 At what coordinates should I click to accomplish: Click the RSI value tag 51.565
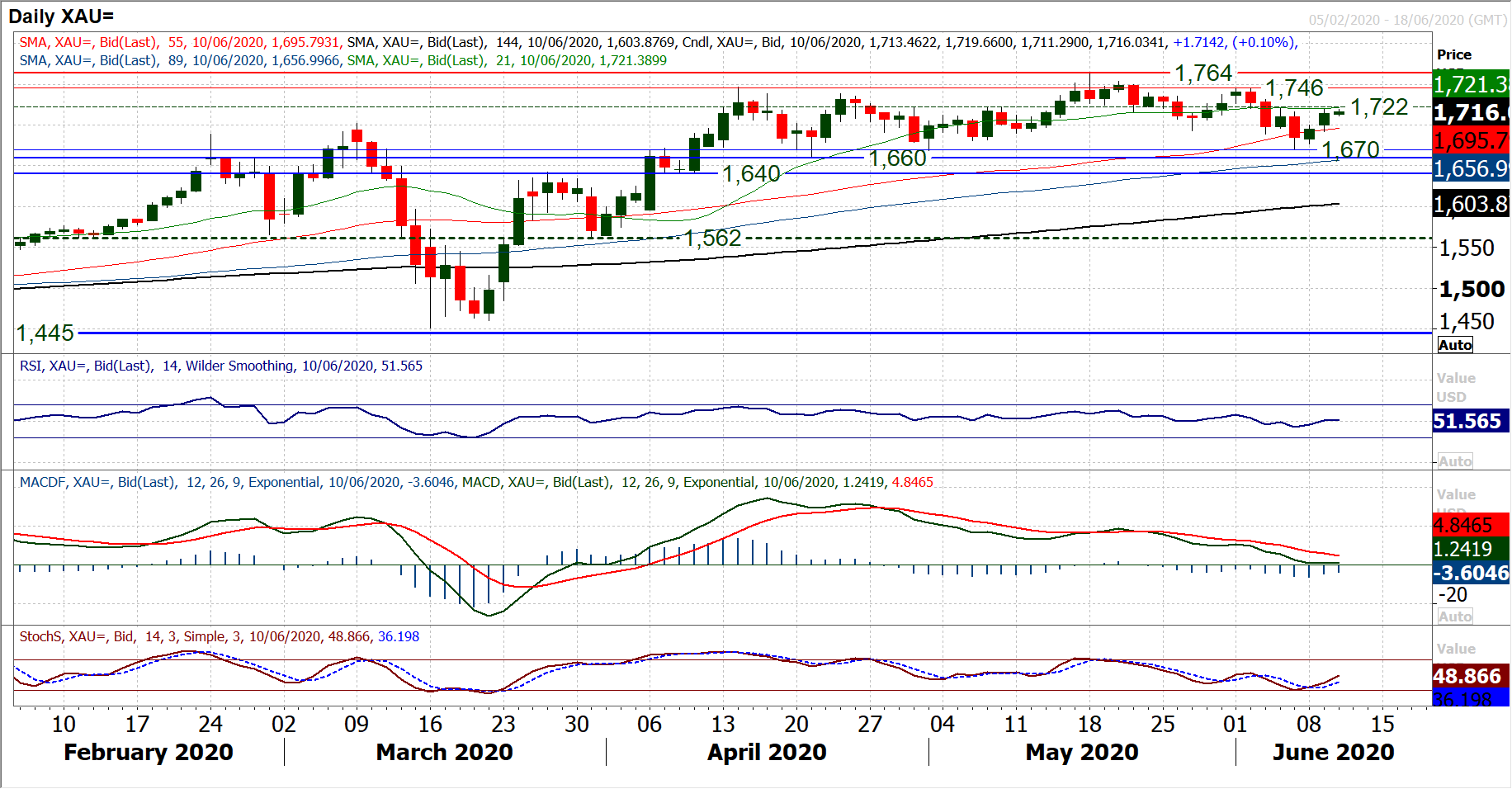click(x=1469, y=421)
